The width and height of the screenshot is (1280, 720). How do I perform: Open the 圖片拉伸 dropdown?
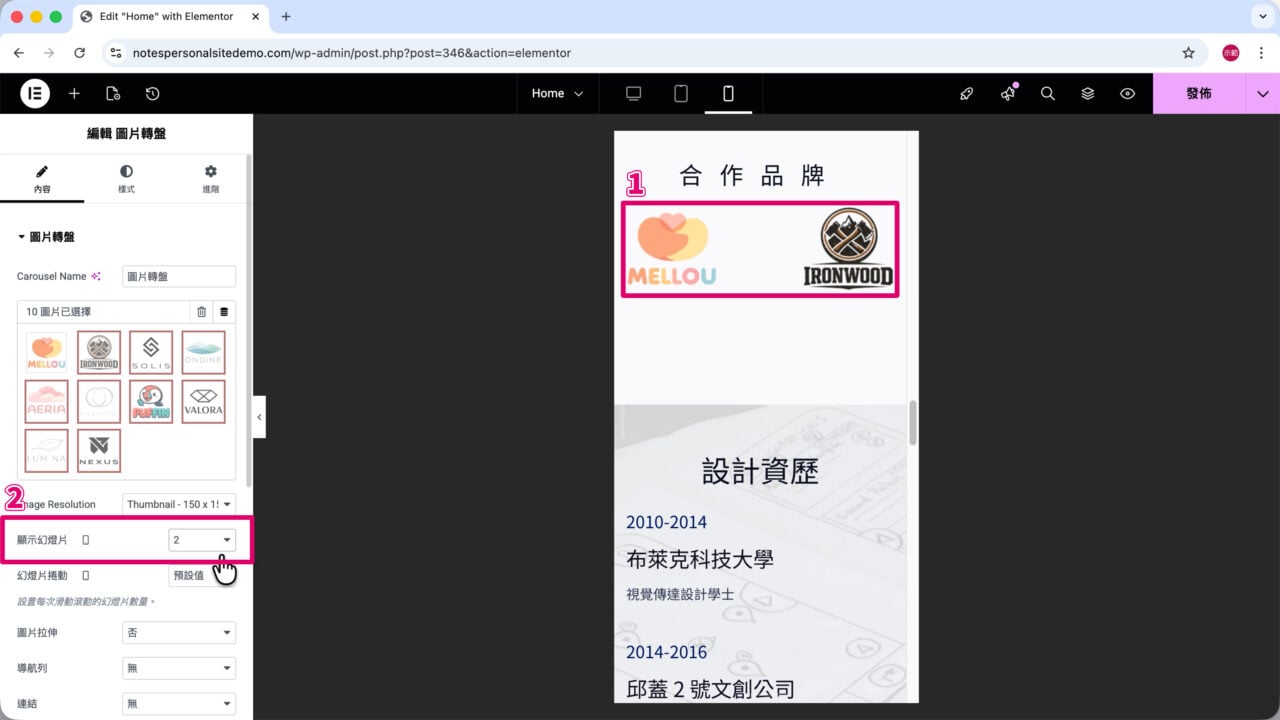pos(179,633)
